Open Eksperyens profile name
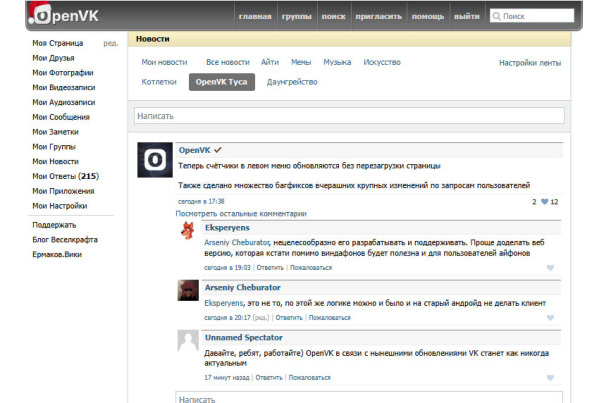The image size is (604, 403). coord(227,228)
